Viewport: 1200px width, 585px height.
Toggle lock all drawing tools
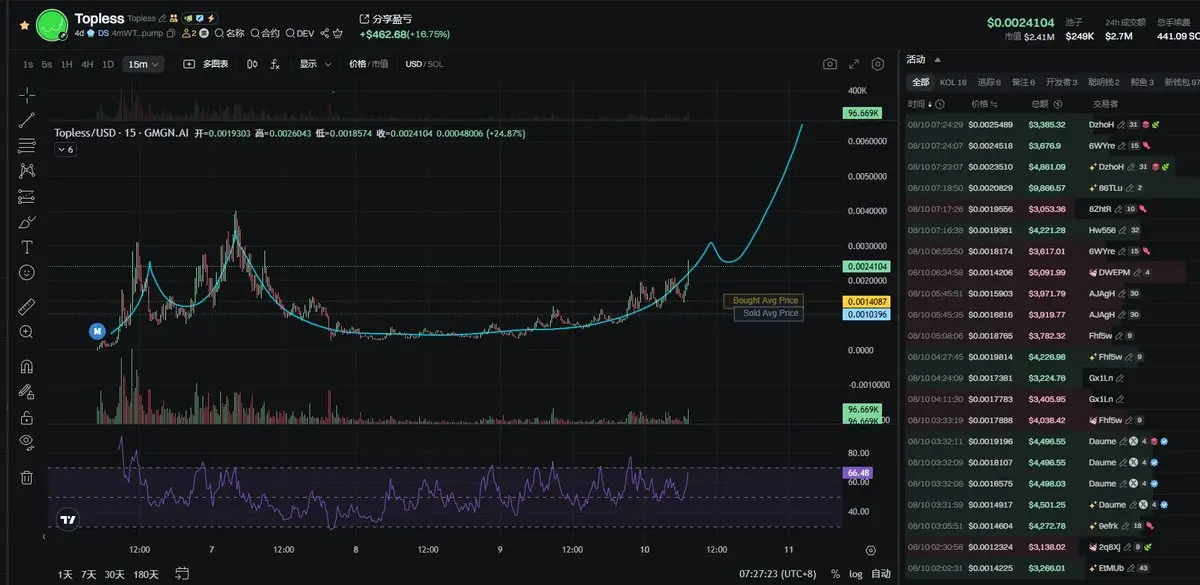point(27,417)
